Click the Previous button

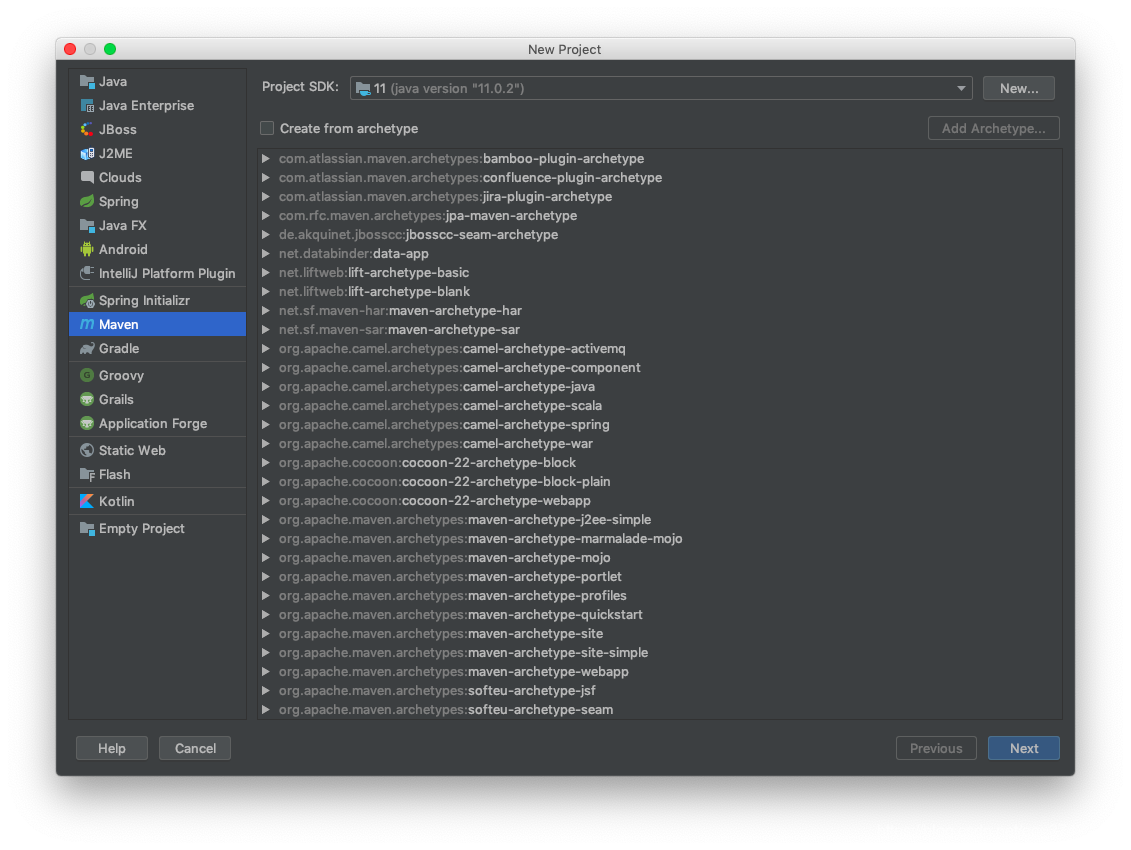coord(936,748)
